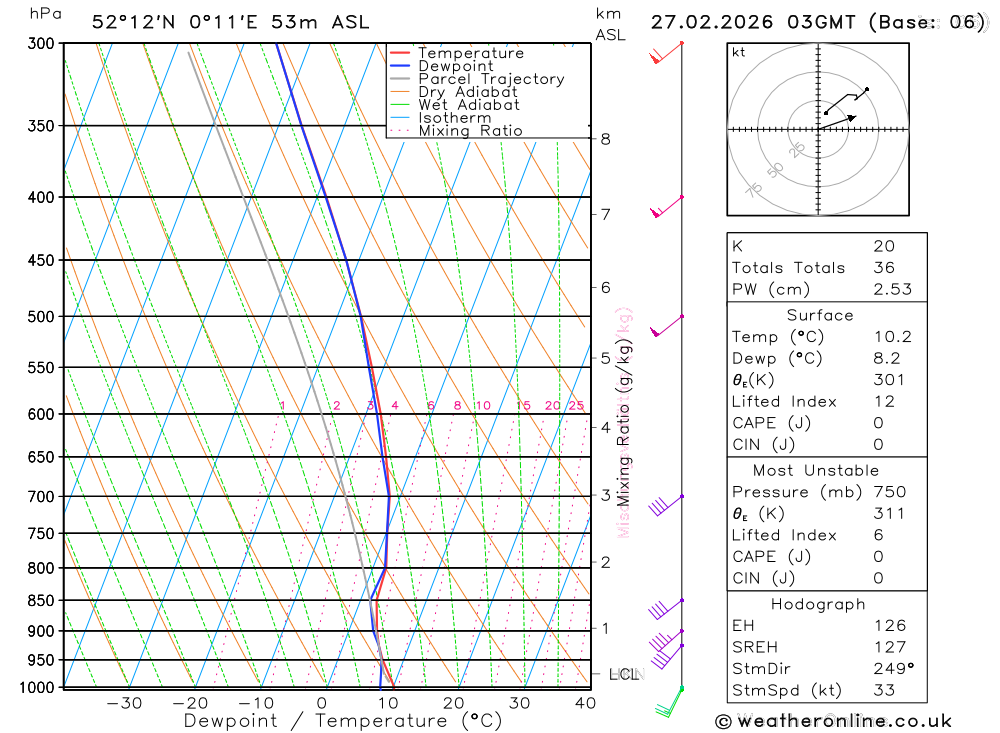Click the K index value 20
Screen dimensions: 1000x733
pyautogui.click(x=884, y=246)
